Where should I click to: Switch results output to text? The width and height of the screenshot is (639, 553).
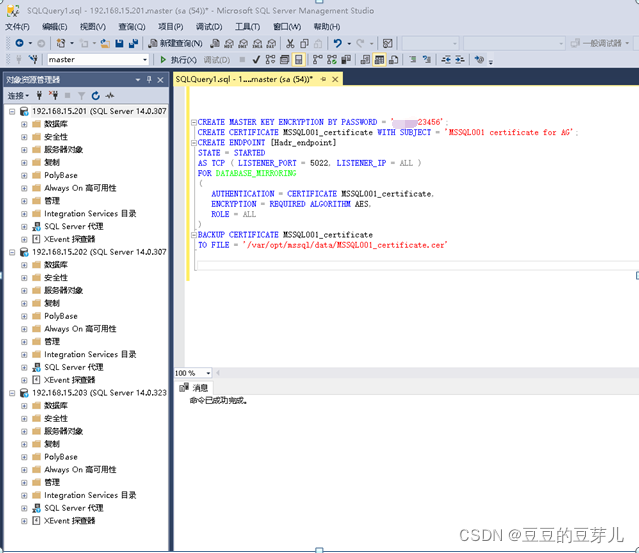pyautogui.click(x=365, y=59)
